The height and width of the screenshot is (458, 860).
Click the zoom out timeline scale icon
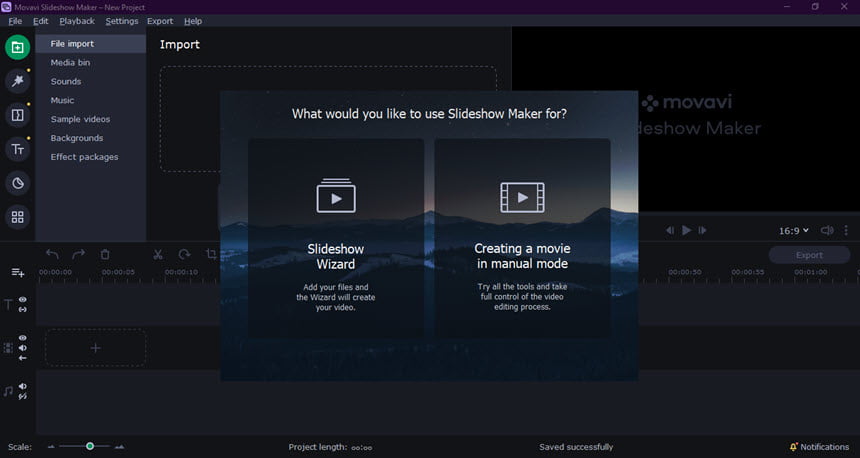pos(51,447)
